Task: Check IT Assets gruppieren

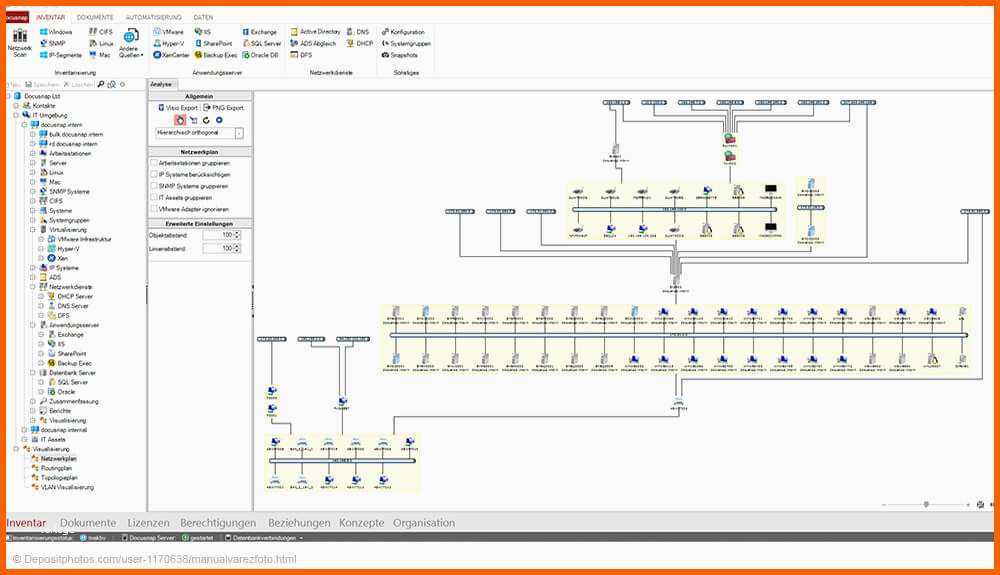Action: (154, 198)
